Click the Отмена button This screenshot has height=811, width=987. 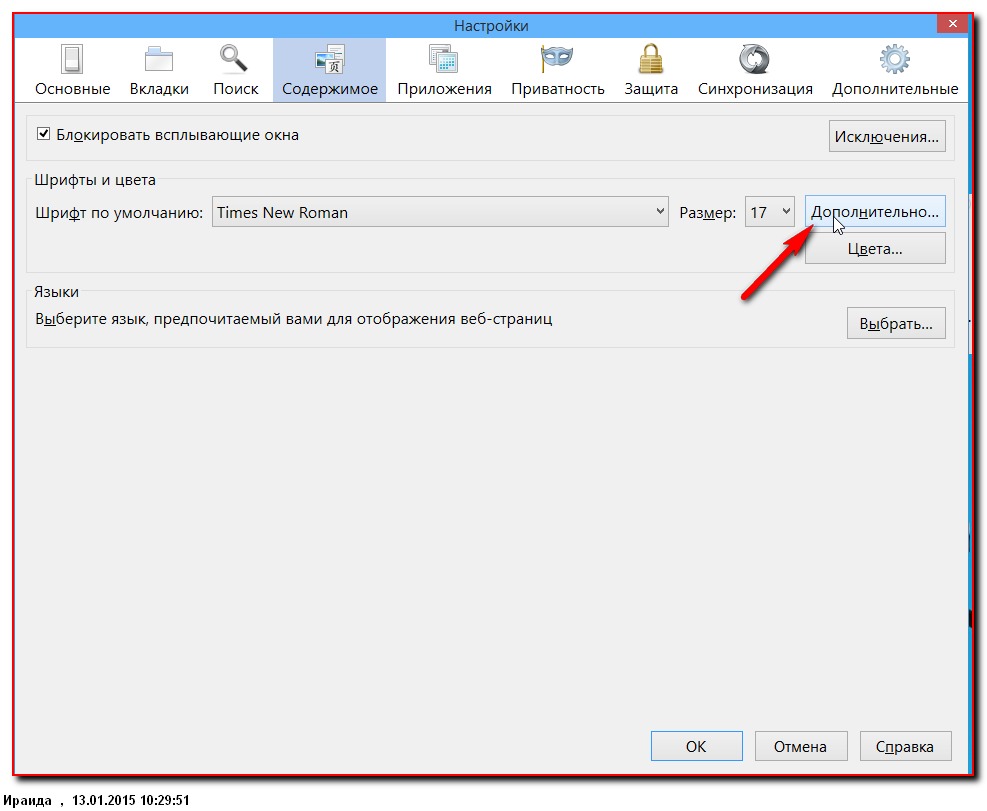pos(801,746)
